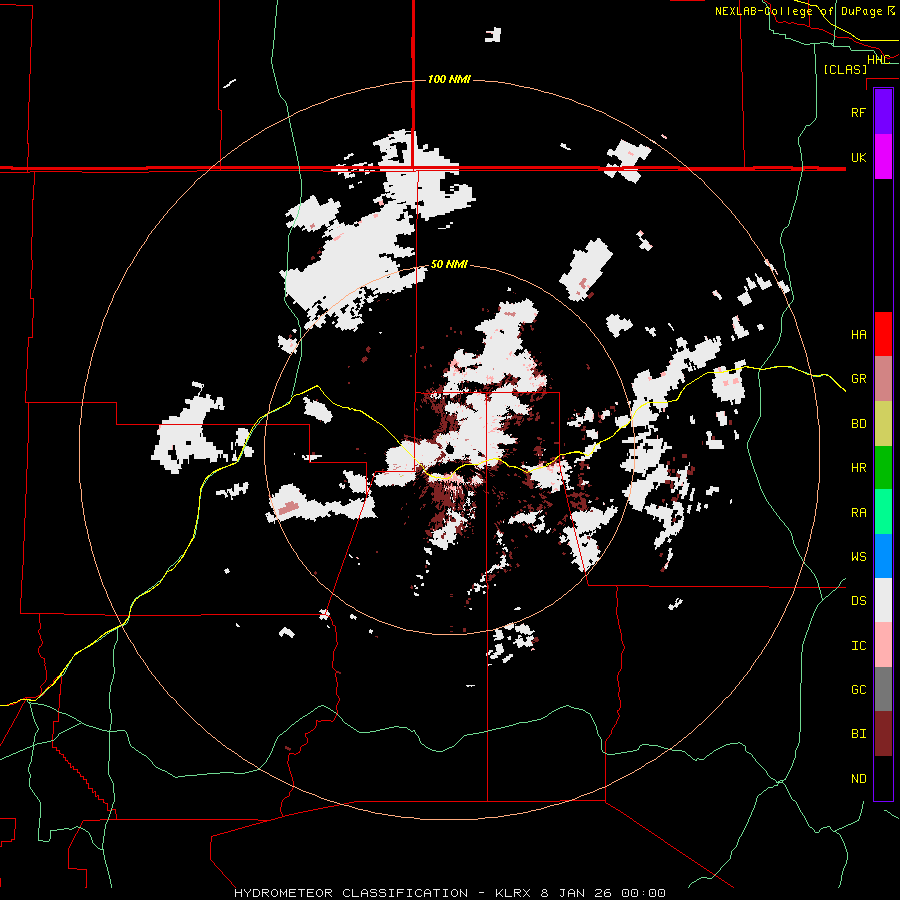The image size is (900, 900).
Task: Click the purple RF legend color swatch
Action: tap(883, 112)
